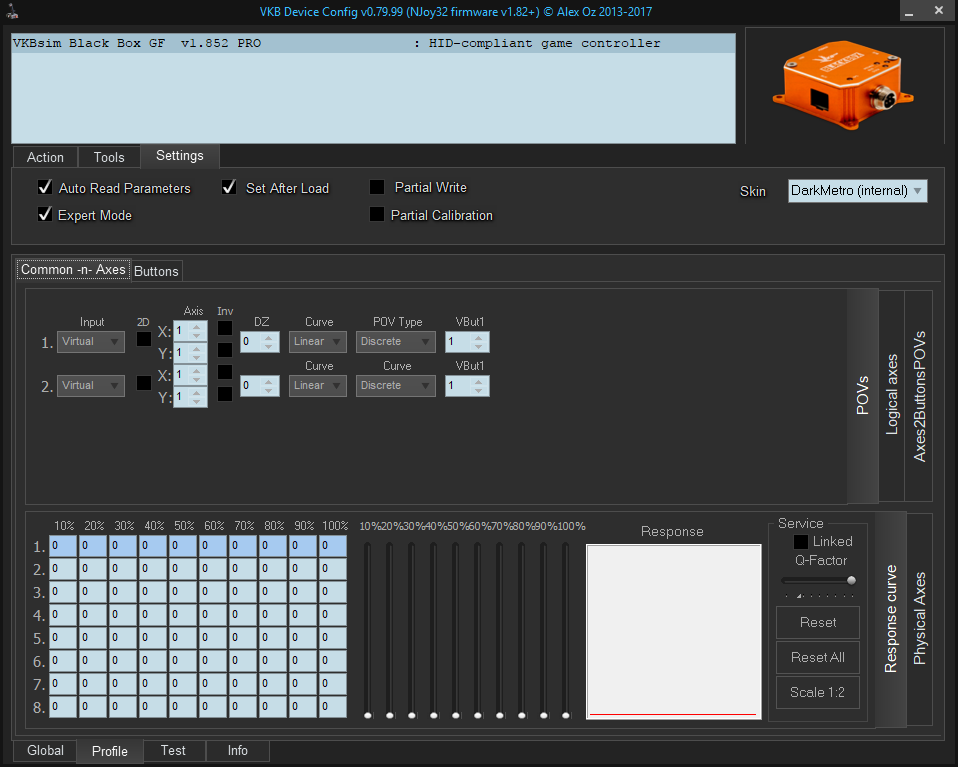Increment the POV 1 DZ spinner arrow
This screenshot has height=767, width=958.
(x=269, y=337)
